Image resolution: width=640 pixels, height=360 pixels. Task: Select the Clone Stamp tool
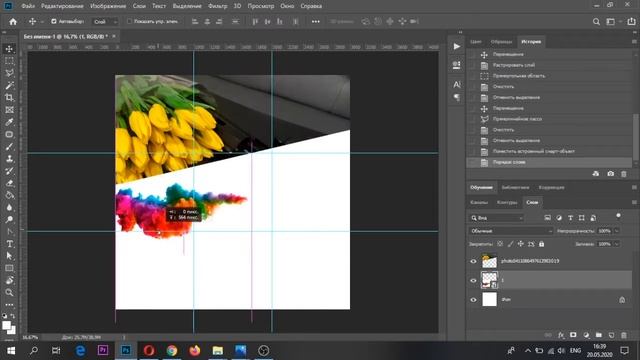point(9,159)
